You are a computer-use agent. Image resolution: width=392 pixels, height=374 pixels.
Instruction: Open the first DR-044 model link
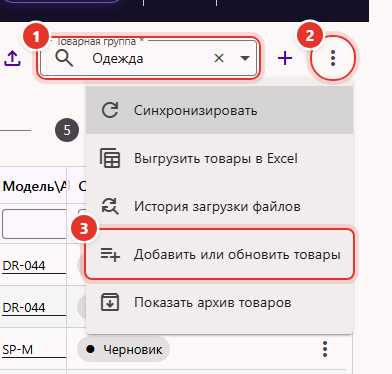[x=24, y=266]
